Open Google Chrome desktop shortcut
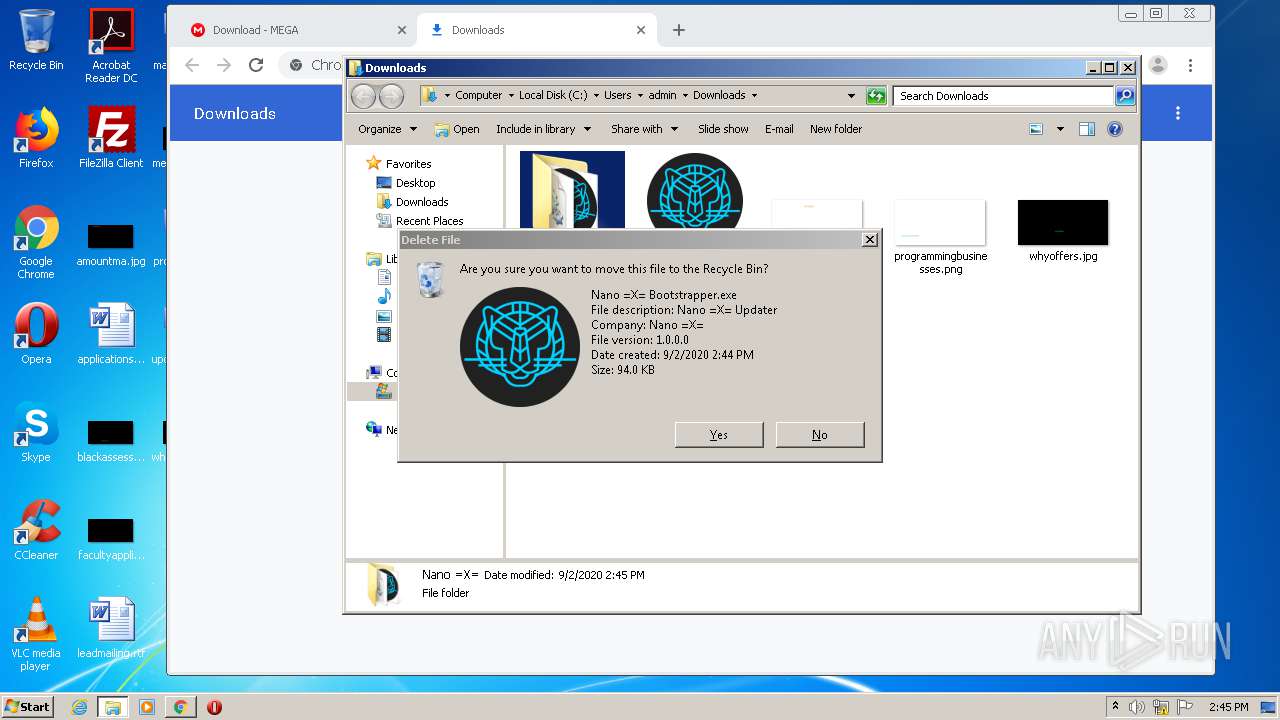The height and width of the screenshot is (720, 1280). 36,242
